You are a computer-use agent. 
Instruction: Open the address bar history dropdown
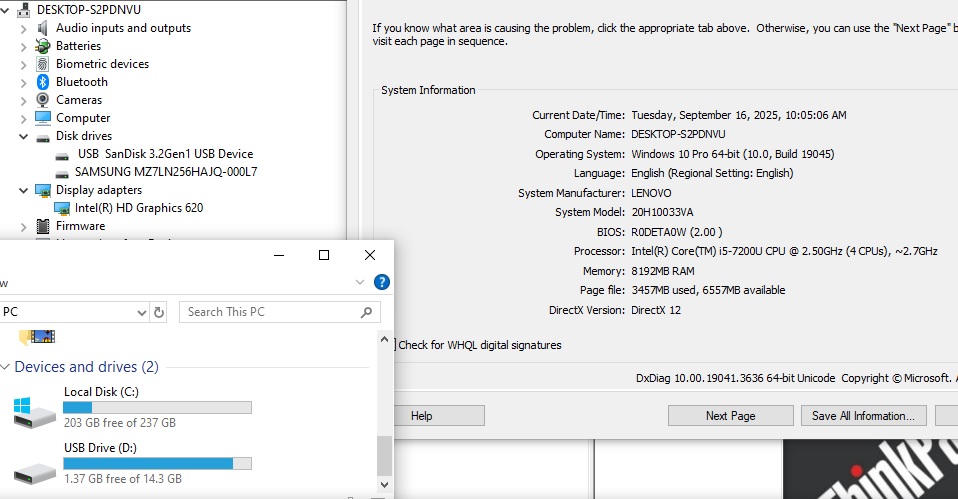click(141, 312)
